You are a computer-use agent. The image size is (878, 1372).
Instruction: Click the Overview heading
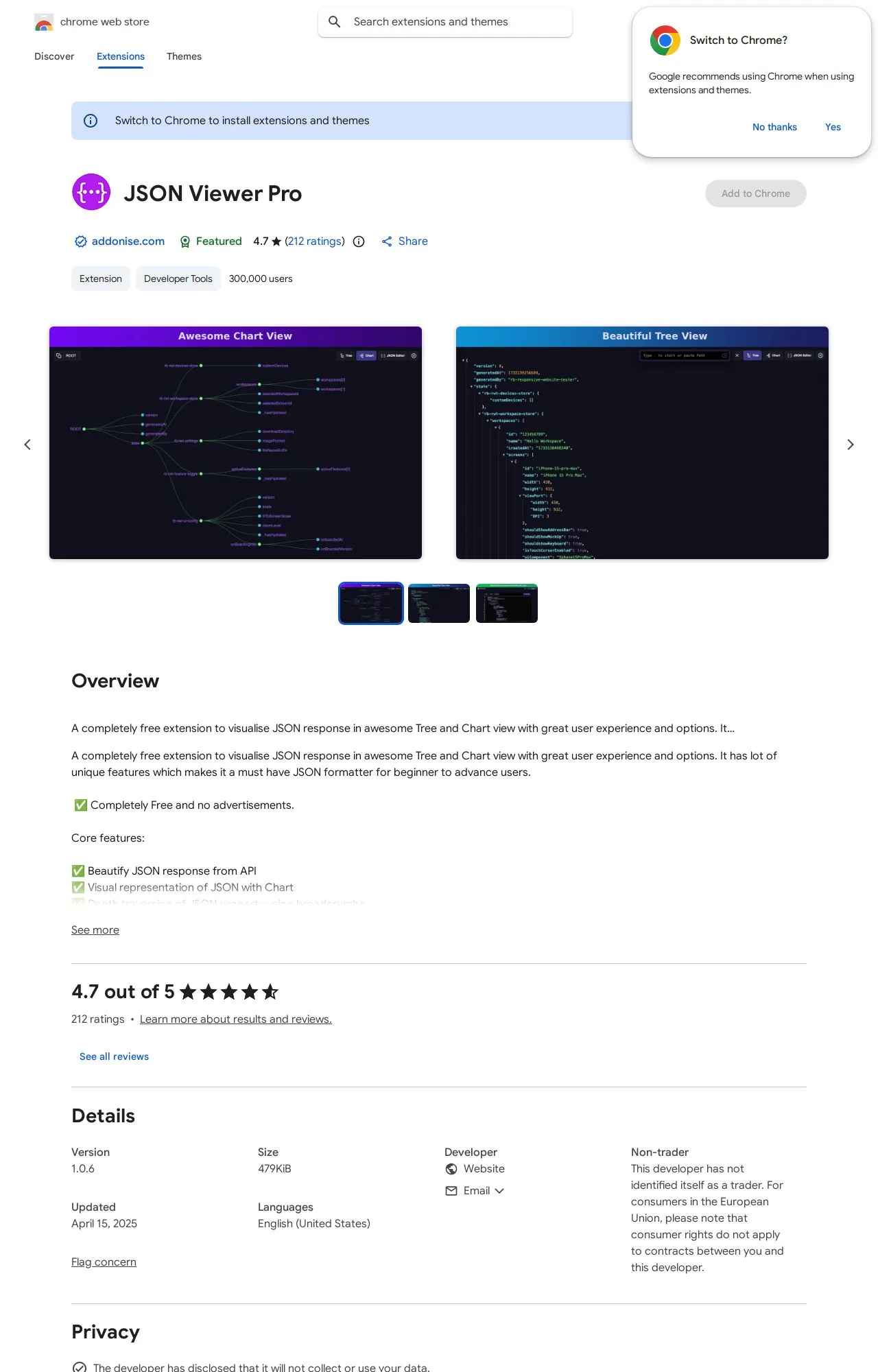click(x=115, y=681)
